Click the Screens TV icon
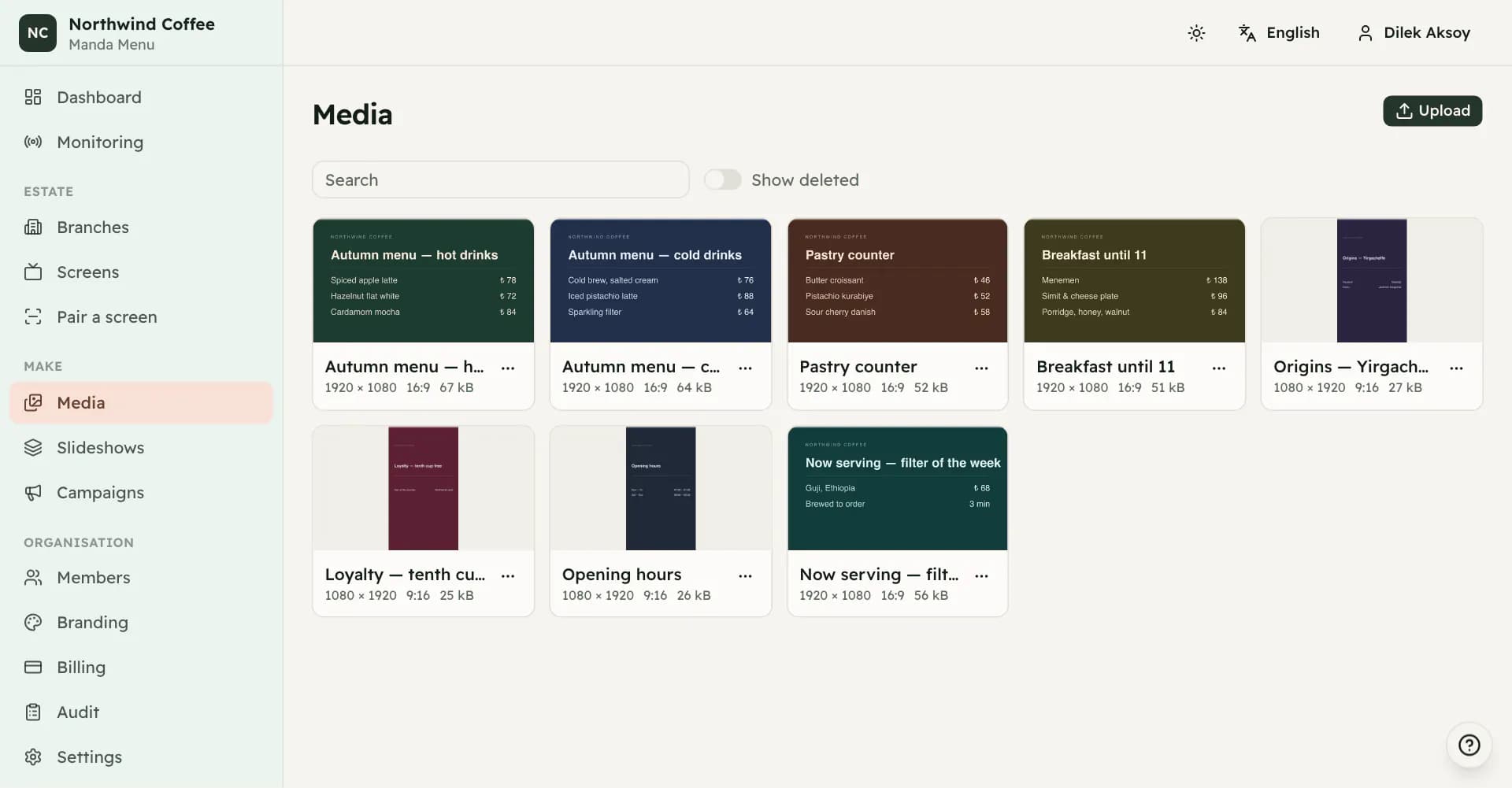 point(33,272)
